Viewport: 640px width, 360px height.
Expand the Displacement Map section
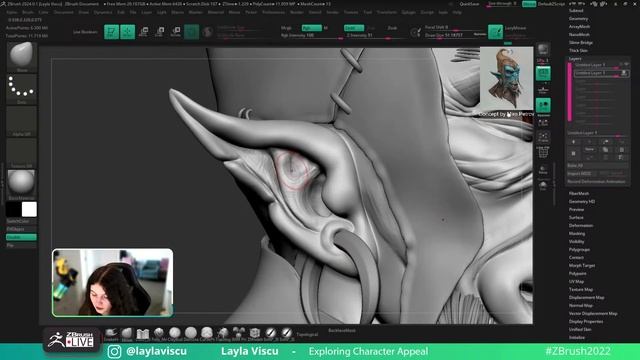[x=587, y=298]
